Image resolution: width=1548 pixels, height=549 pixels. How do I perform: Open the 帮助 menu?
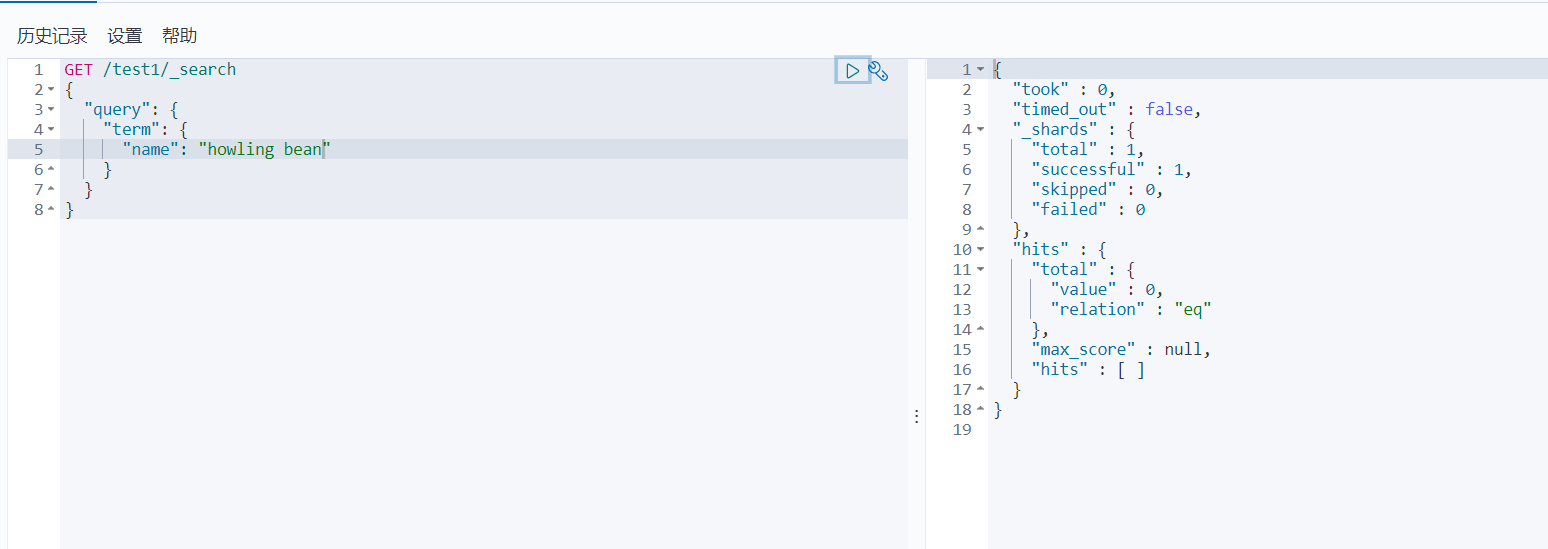[180, 36]
